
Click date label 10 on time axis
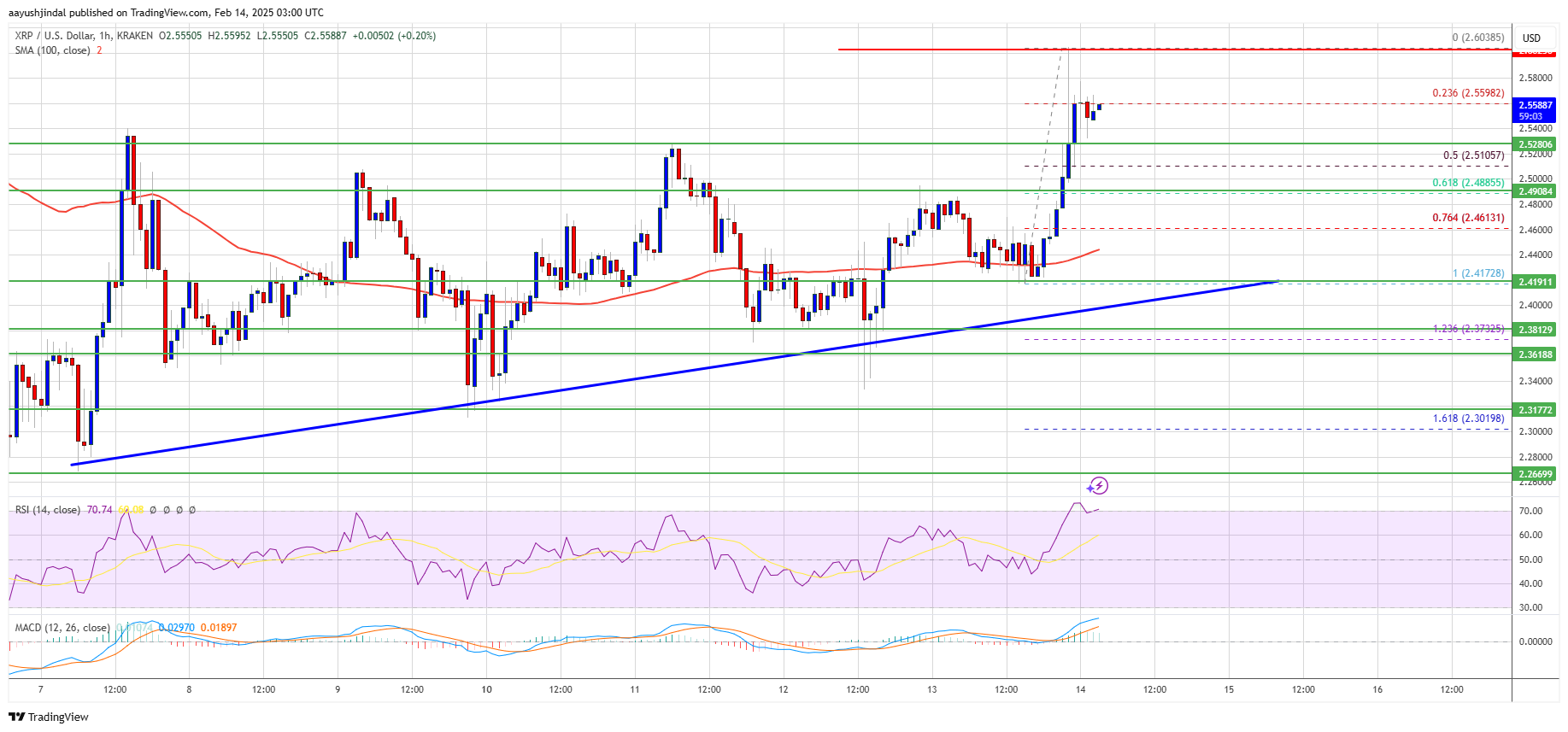click(486, 689)
